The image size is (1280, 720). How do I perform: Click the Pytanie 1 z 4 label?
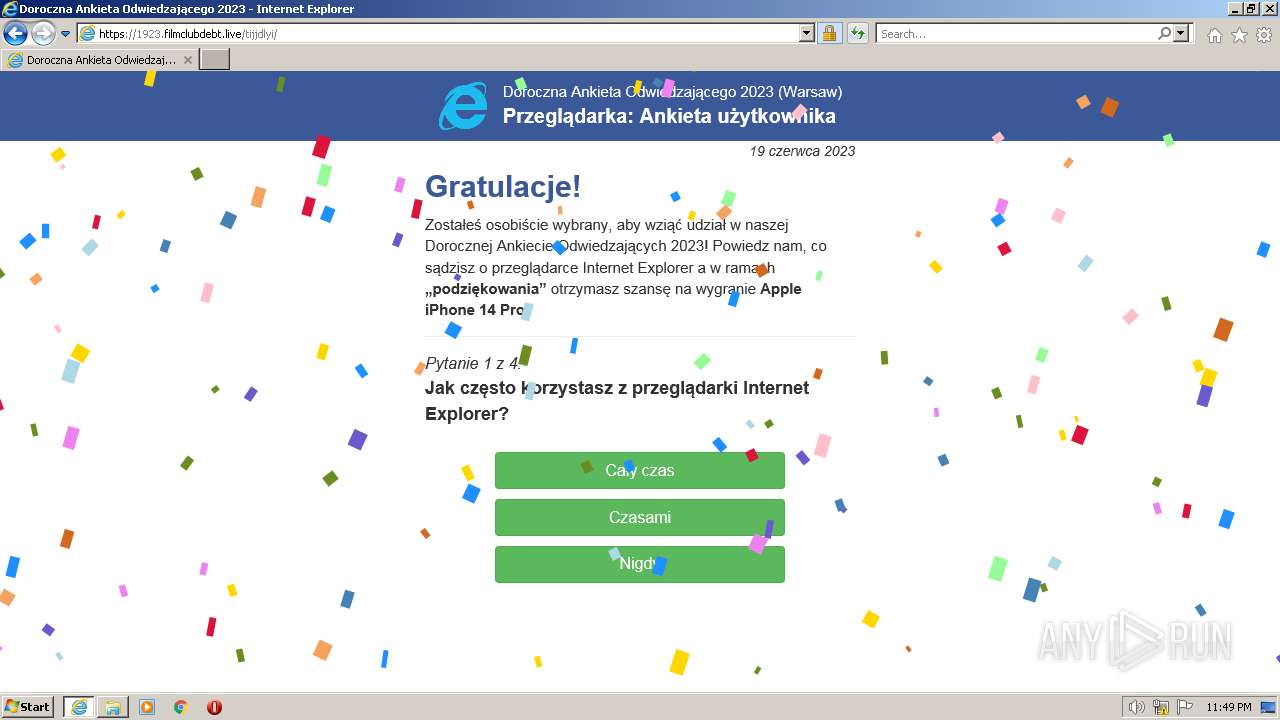(x=473, y=363)
